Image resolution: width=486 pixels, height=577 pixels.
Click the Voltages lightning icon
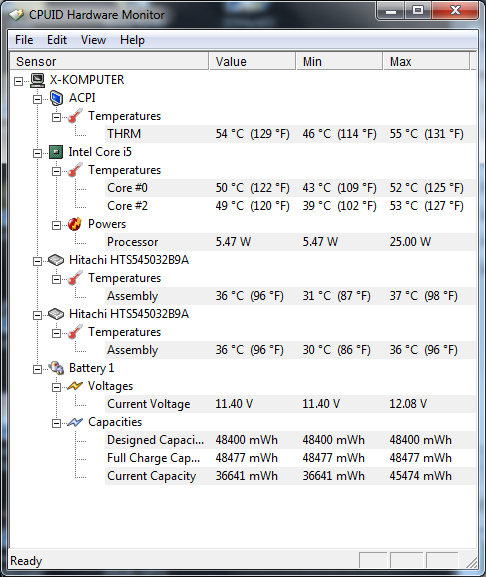point(75,386)
